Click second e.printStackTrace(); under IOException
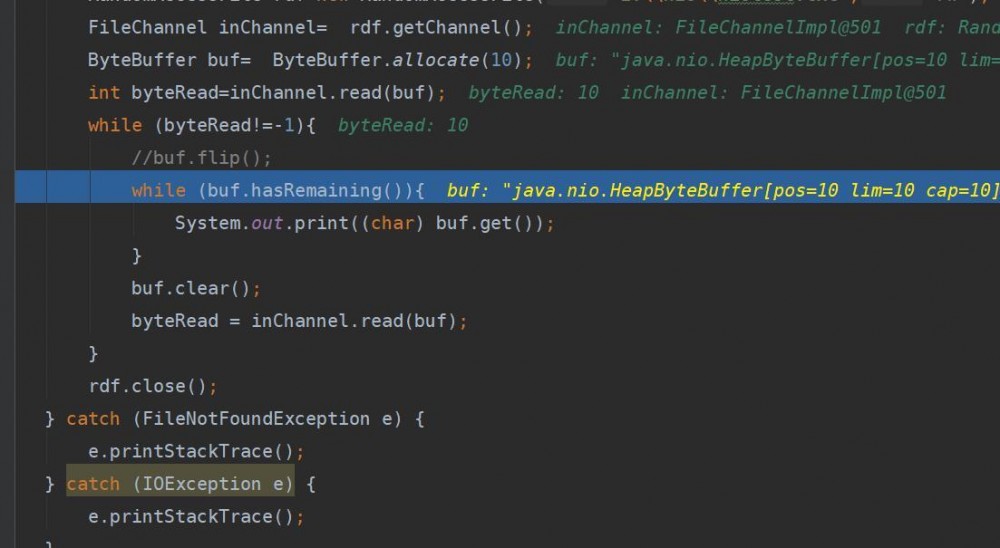Image resolution: width=1000 pixels, height=548 pixels. tap(196, 517)
